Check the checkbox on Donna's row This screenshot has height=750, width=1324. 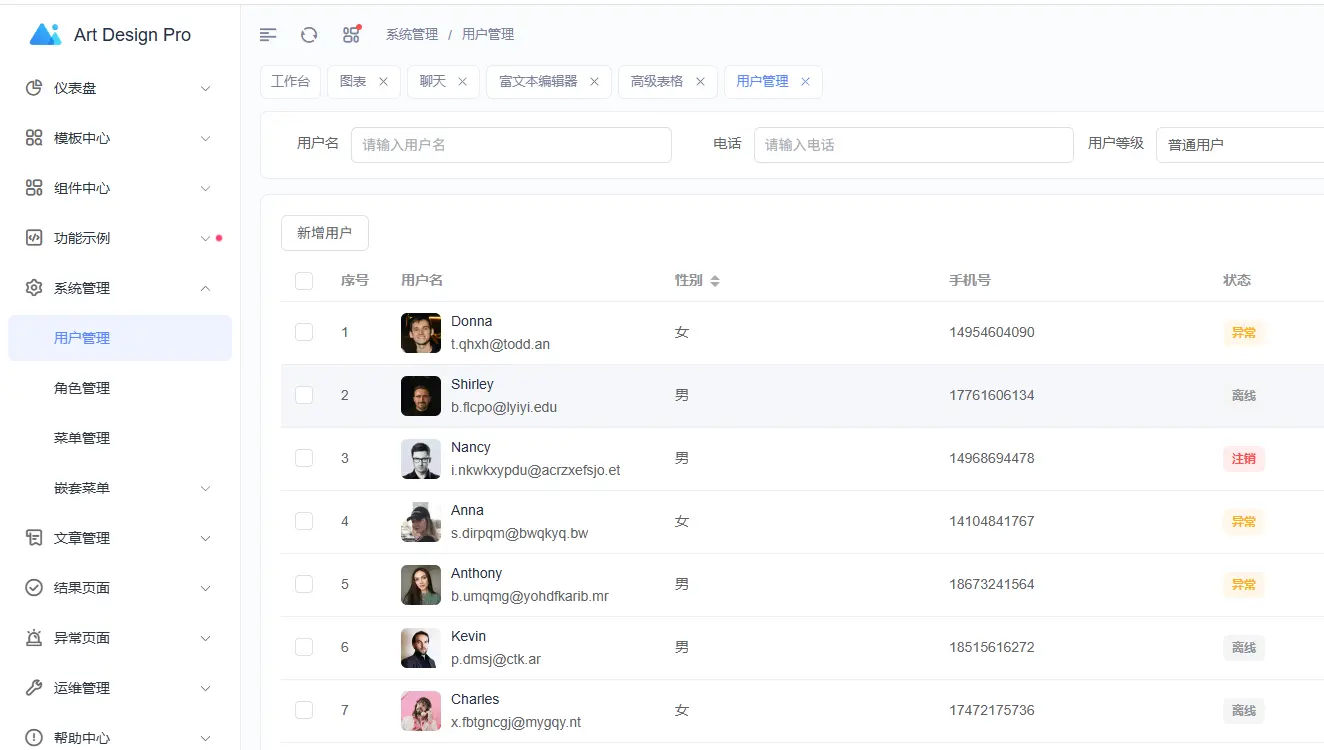coord(304,332)
